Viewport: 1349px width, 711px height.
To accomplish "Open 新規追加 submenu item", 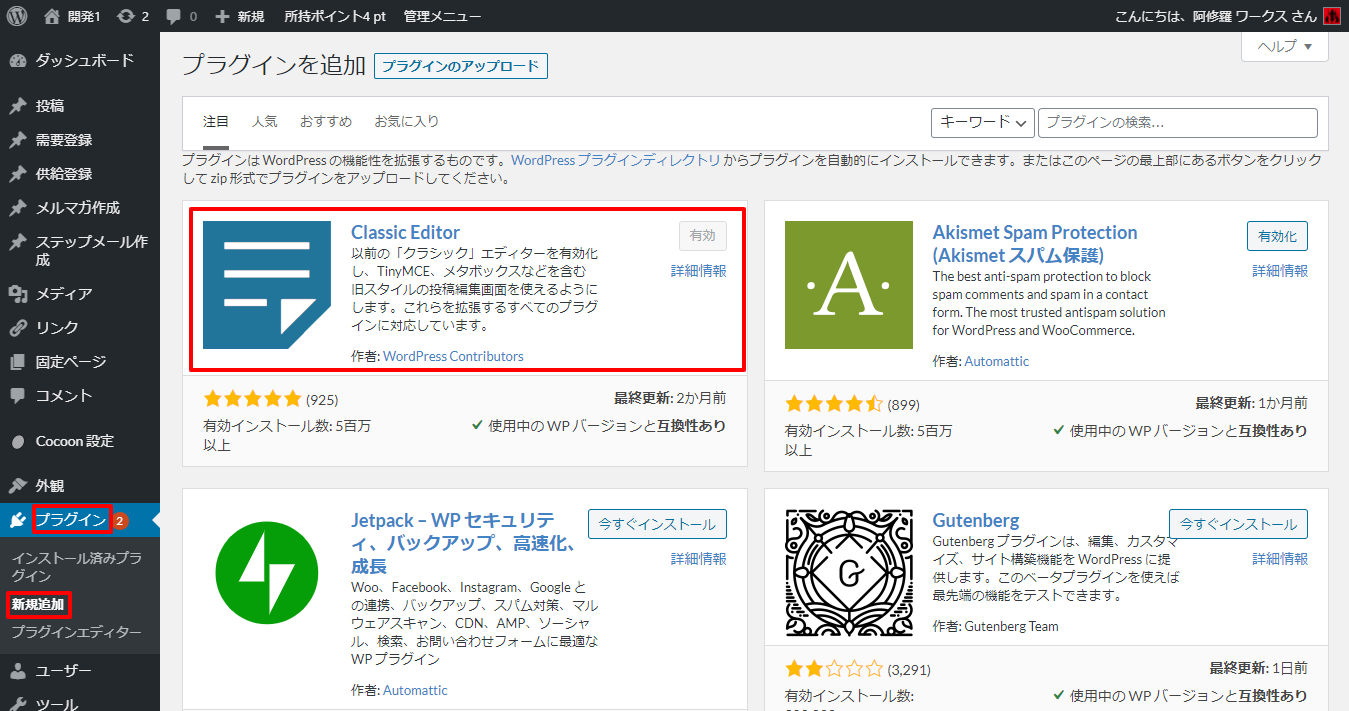I will pos(38,605).
